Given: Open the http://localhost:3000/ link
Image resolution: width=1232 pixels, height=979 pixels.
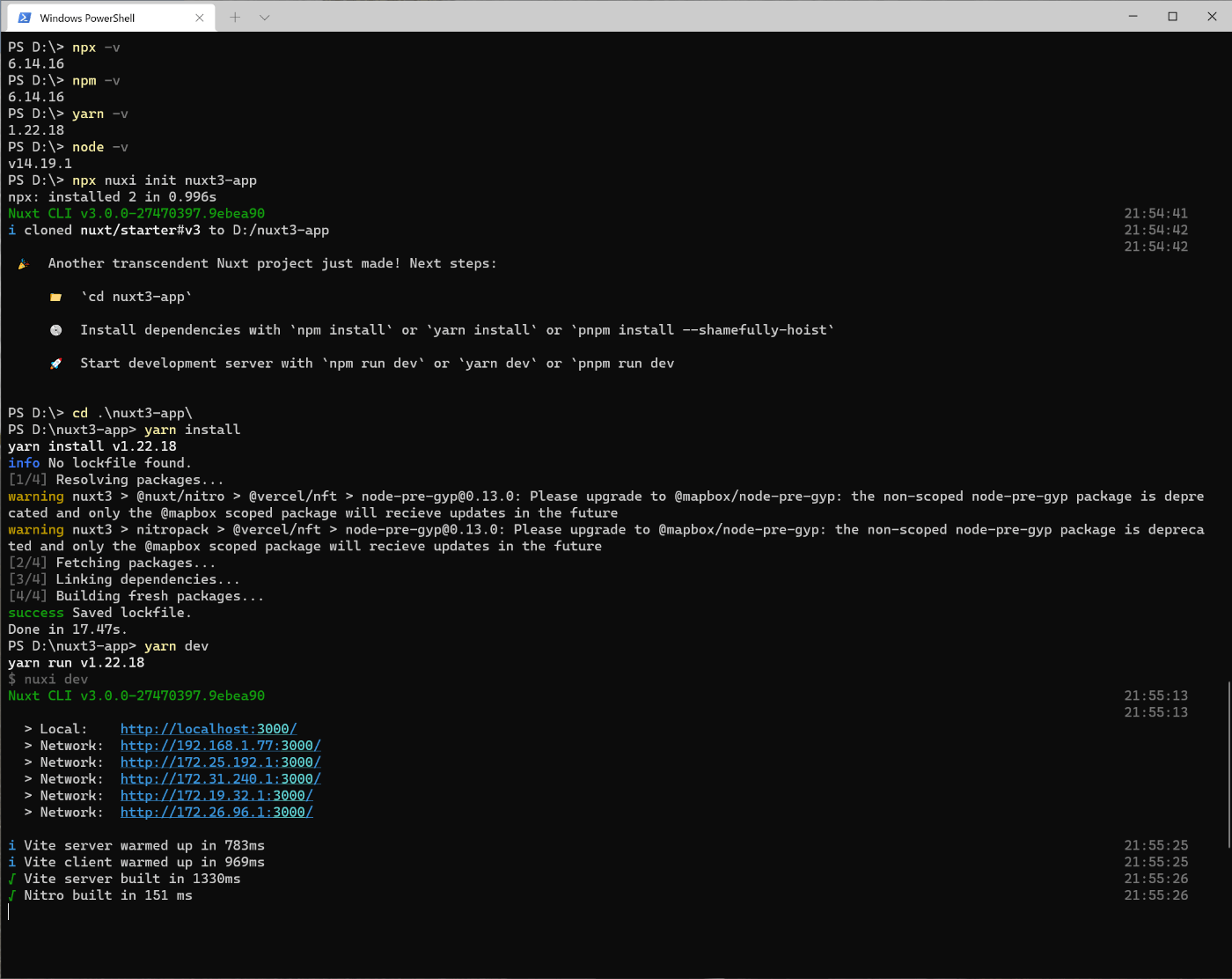Looking at the screenshot, I should (209, 729).
